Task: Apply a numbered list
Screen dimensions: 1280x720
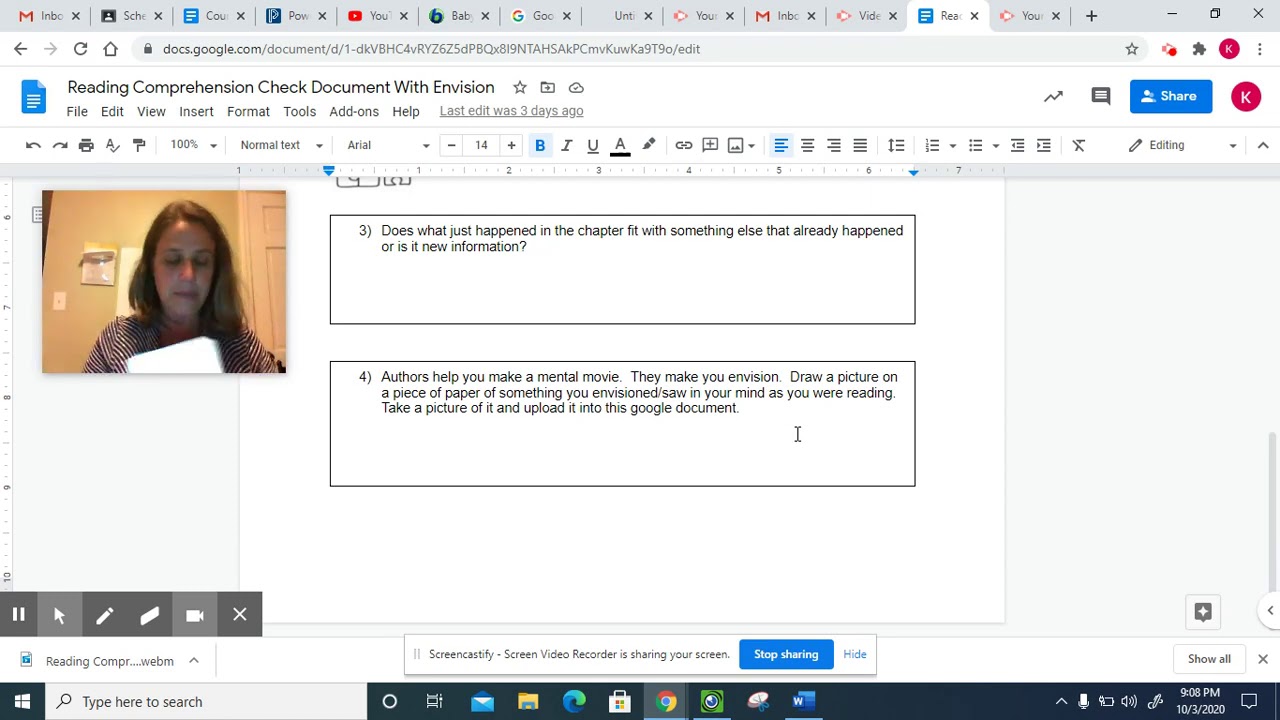Action: click(x=932, y=145)
